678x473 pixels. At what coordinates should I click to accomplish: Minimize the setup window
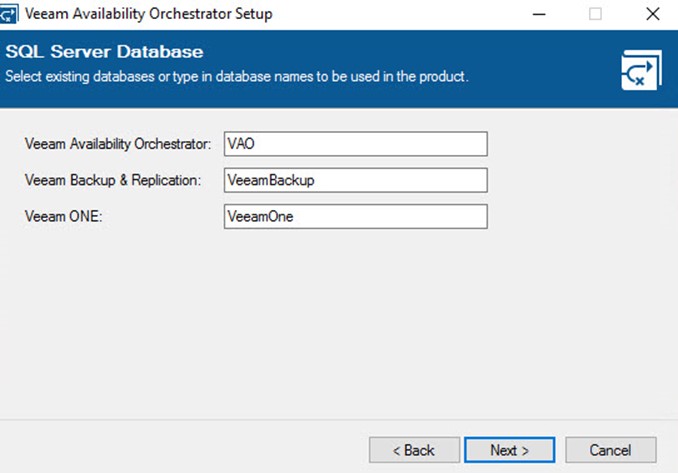tap(539, 14)
